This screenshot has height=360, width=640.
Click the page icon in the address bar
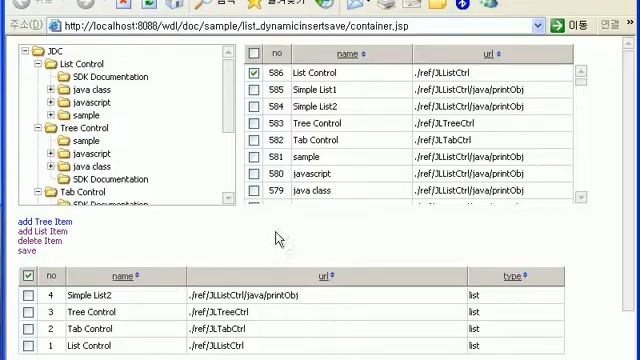54,26
